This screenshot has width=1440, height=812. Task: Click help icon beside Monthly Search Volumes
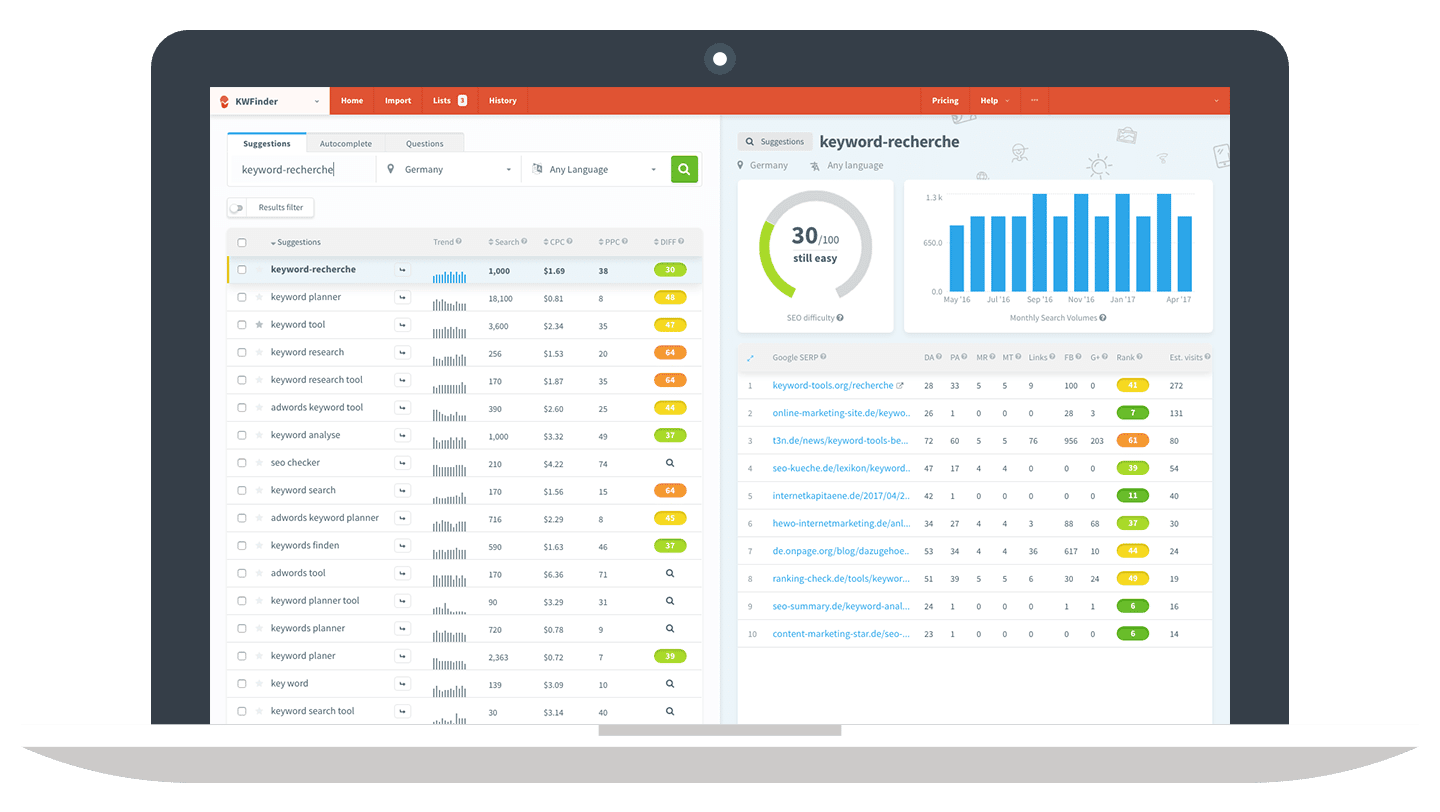click(1103, 318)
